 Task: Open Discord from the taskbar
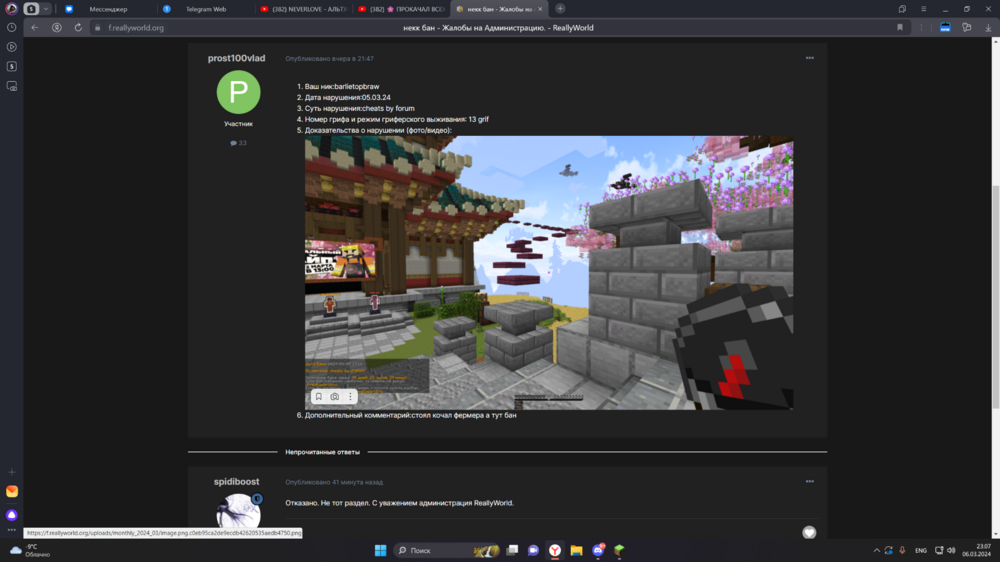[x=598, y=550]
